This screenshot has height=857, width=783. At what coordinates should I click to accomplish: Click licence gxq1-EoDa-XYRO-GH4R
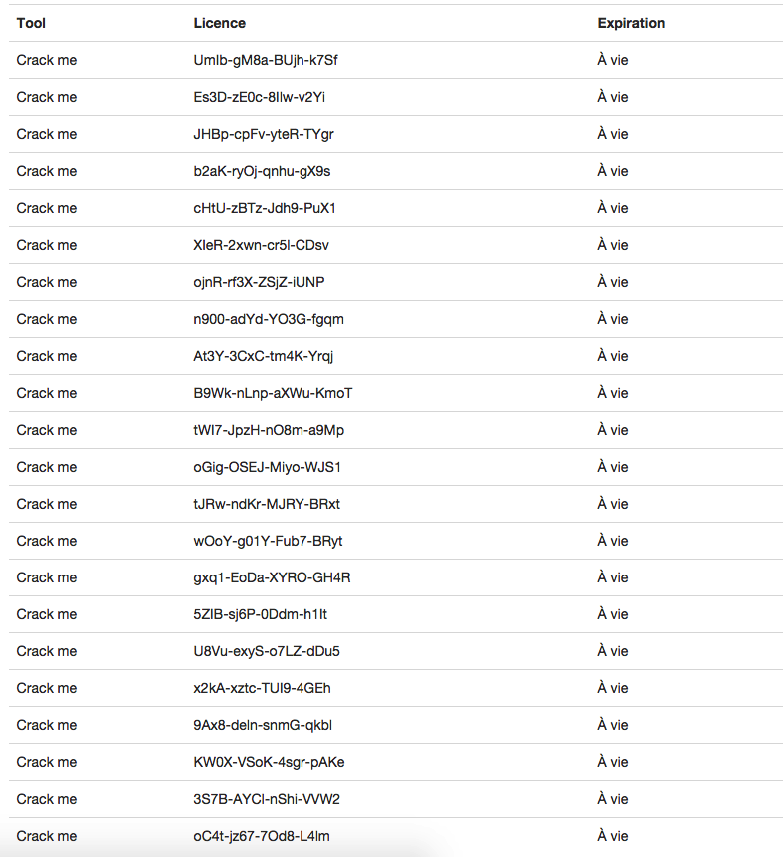(272, 578)
